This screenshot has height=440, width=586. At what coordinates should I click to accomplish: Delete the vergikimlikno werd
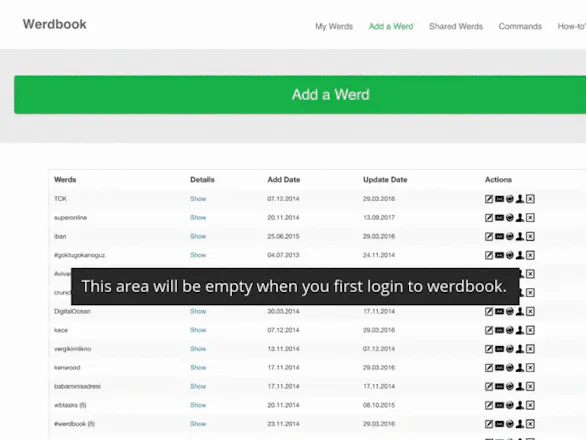point(530,349)
